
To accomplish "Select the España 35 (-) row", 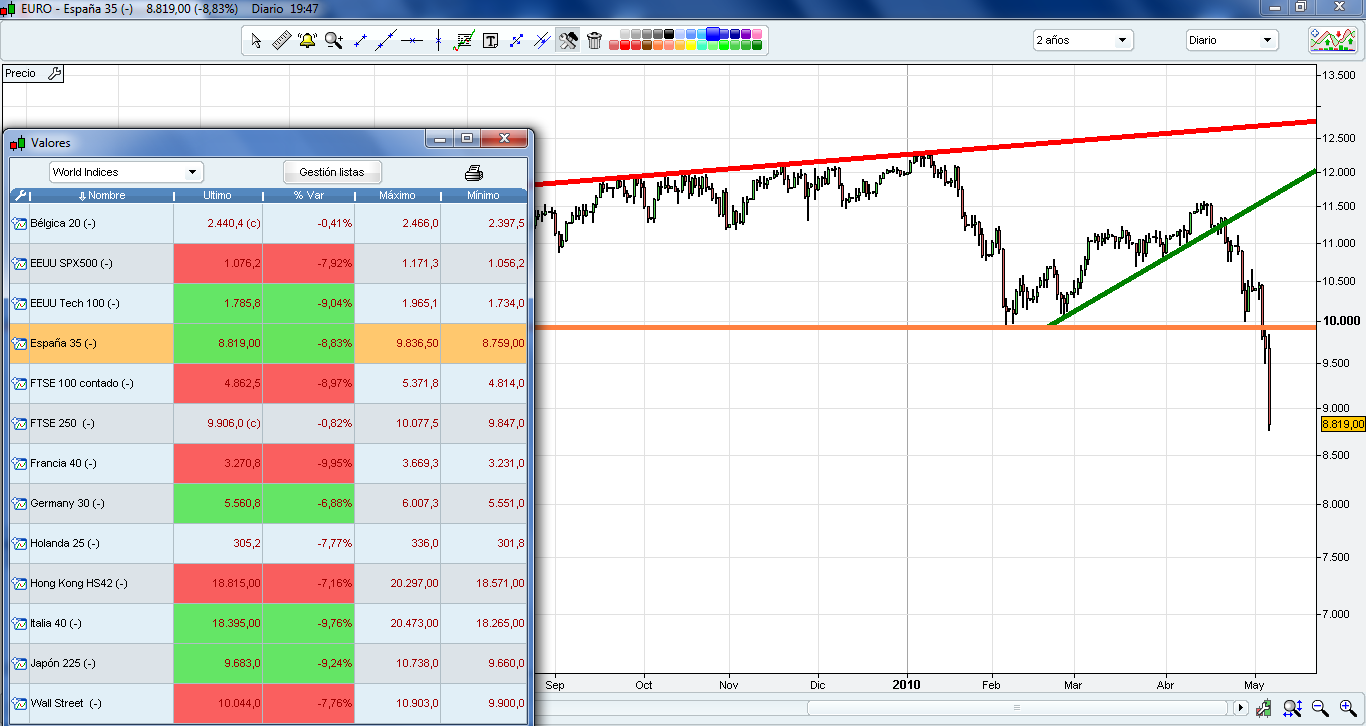I will pos(268,343).
